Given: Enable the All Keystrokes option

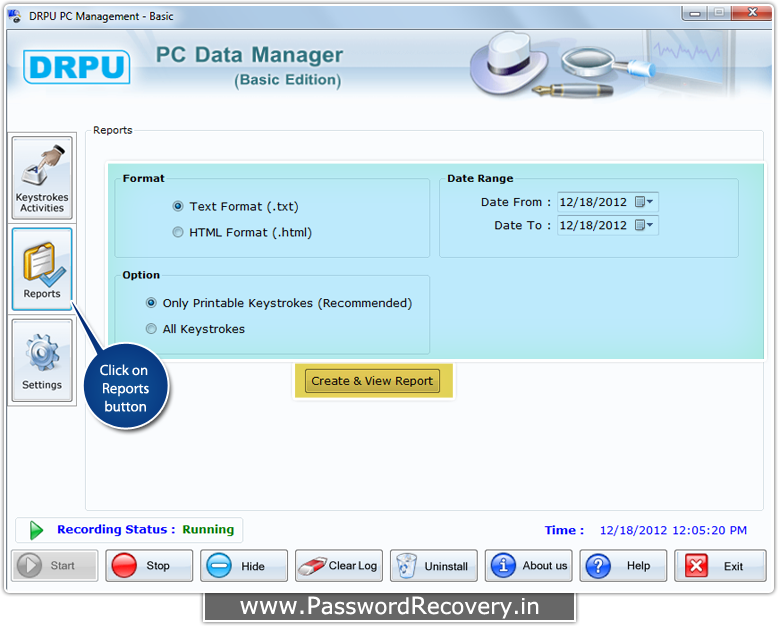Looking at the screenshot, I should [152, 329].
